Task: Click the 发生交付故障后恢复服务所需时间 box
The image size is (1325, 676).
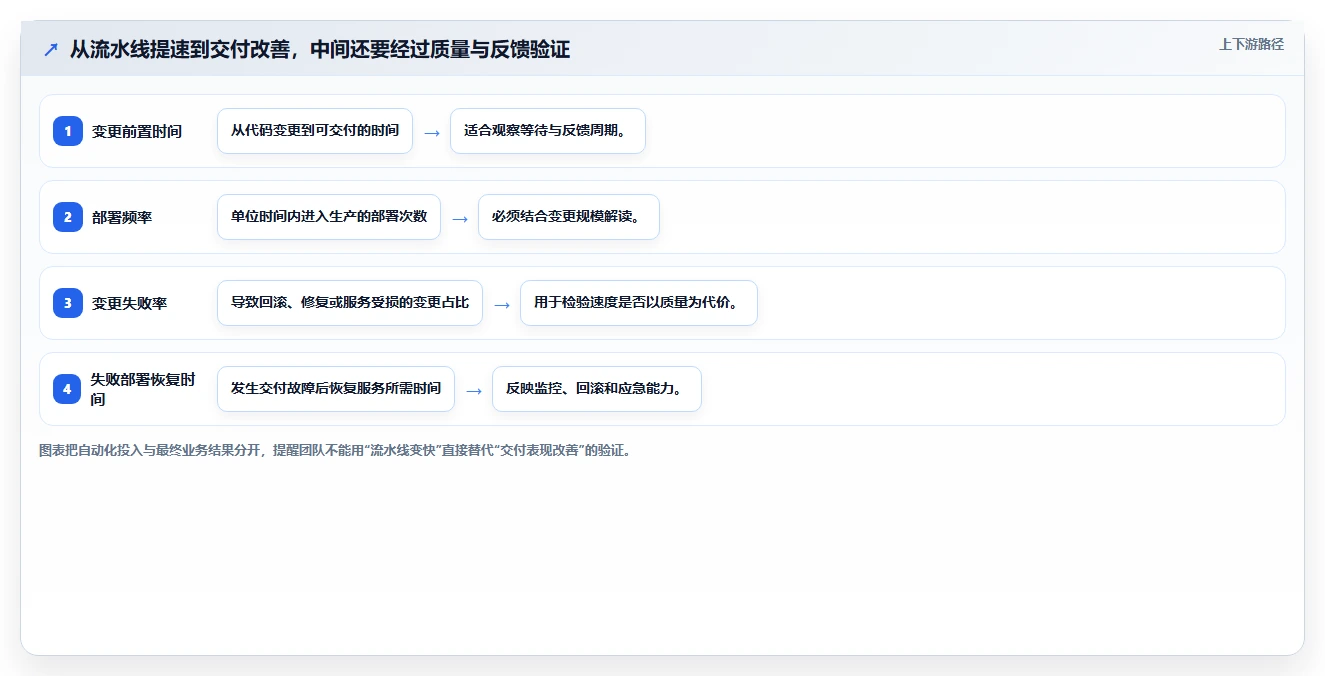Action: [x=336, y=389]
